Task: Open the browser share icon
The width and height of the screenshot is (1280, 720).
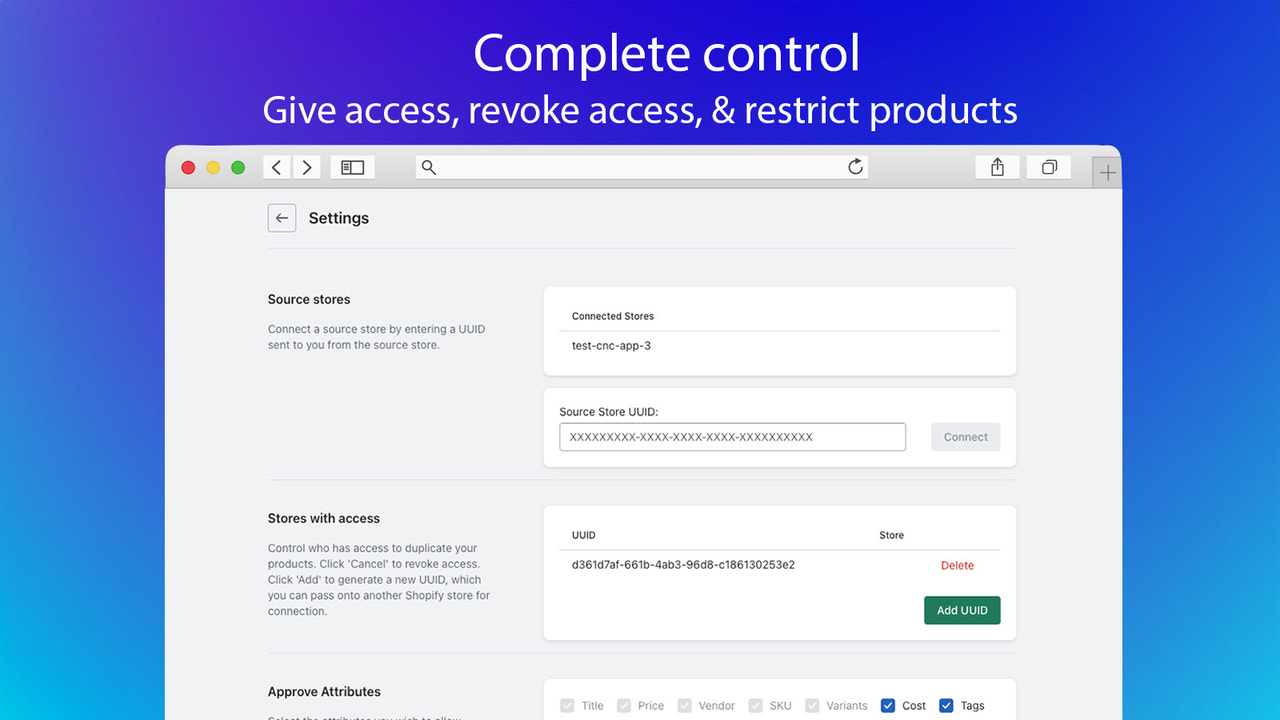Action: pyautogui.click(x=997, y=168)
